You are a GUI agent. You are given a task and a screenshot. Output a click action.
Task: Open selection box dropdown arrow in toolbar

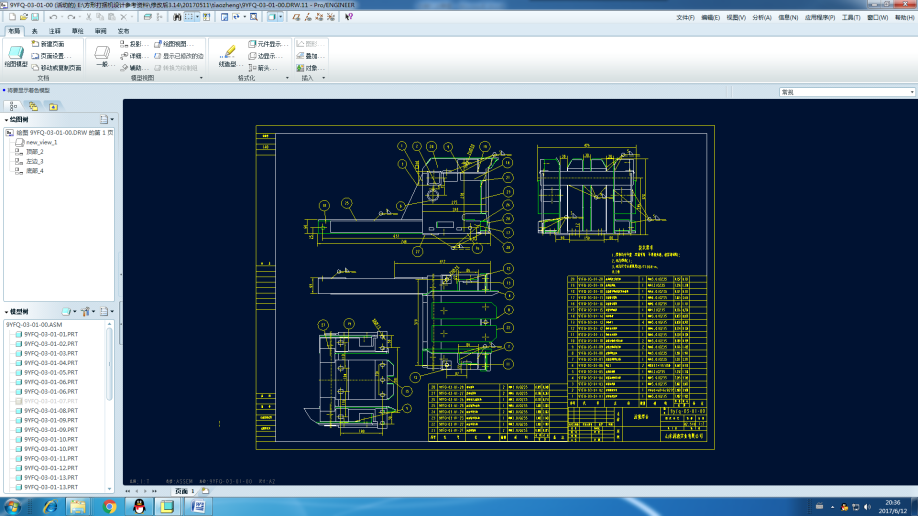(197, 17)
